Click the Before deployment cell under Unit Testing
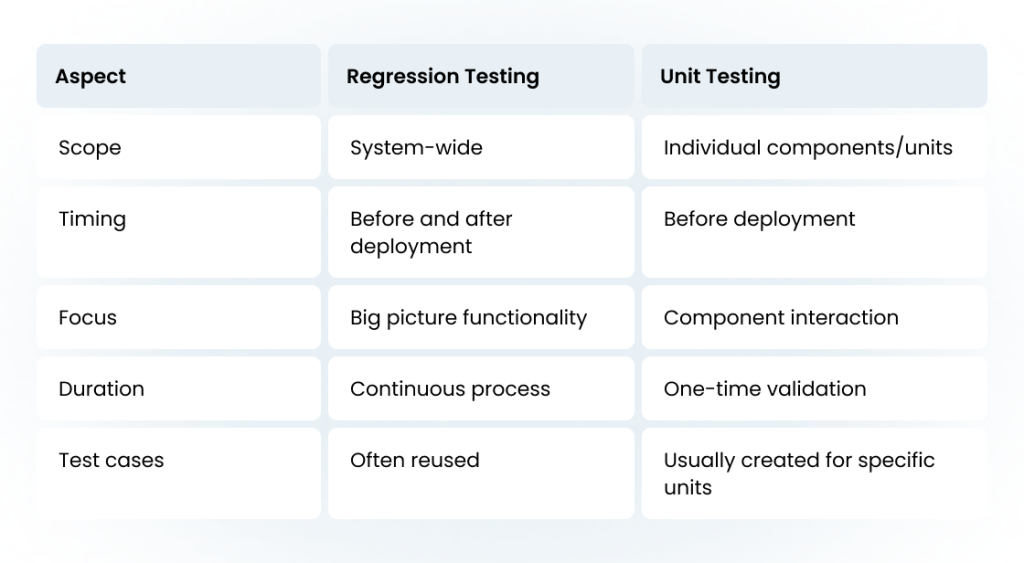 (814, 233)
